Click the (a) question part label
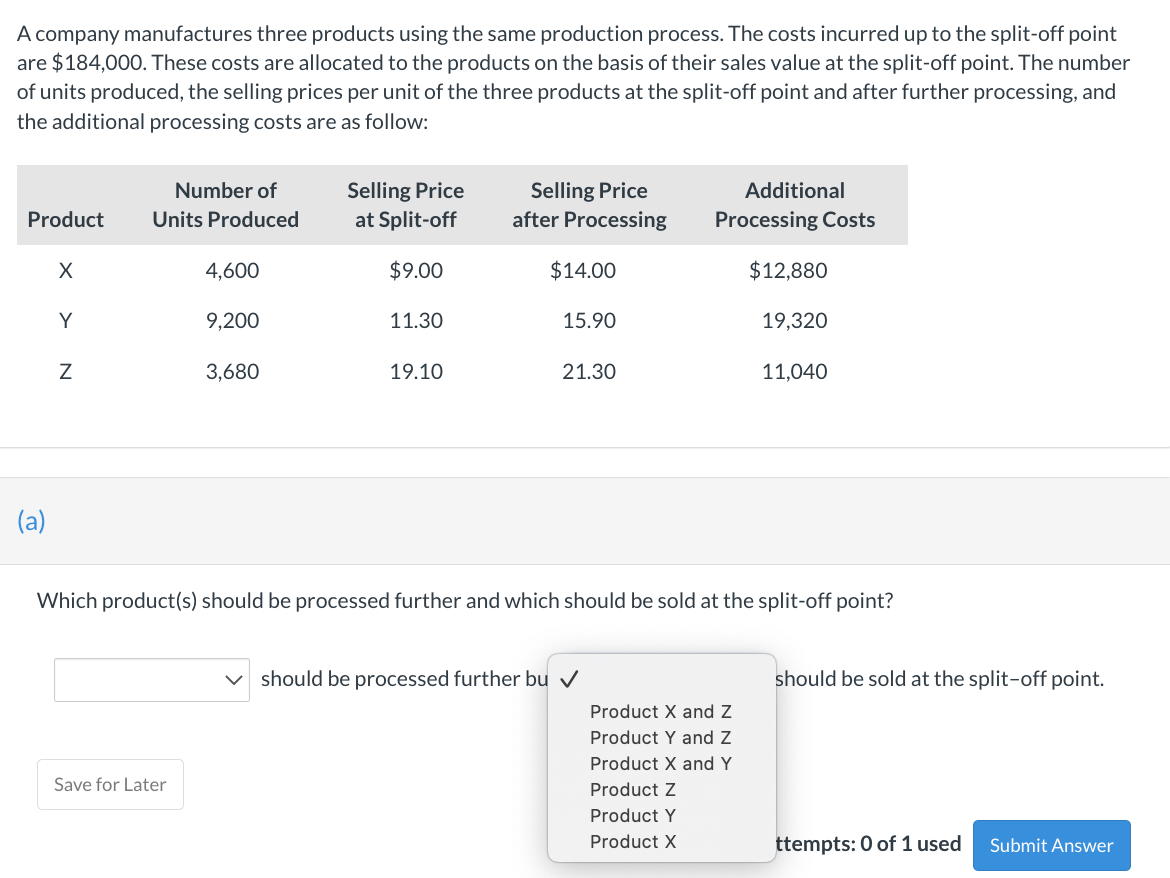 pos(30,520)
